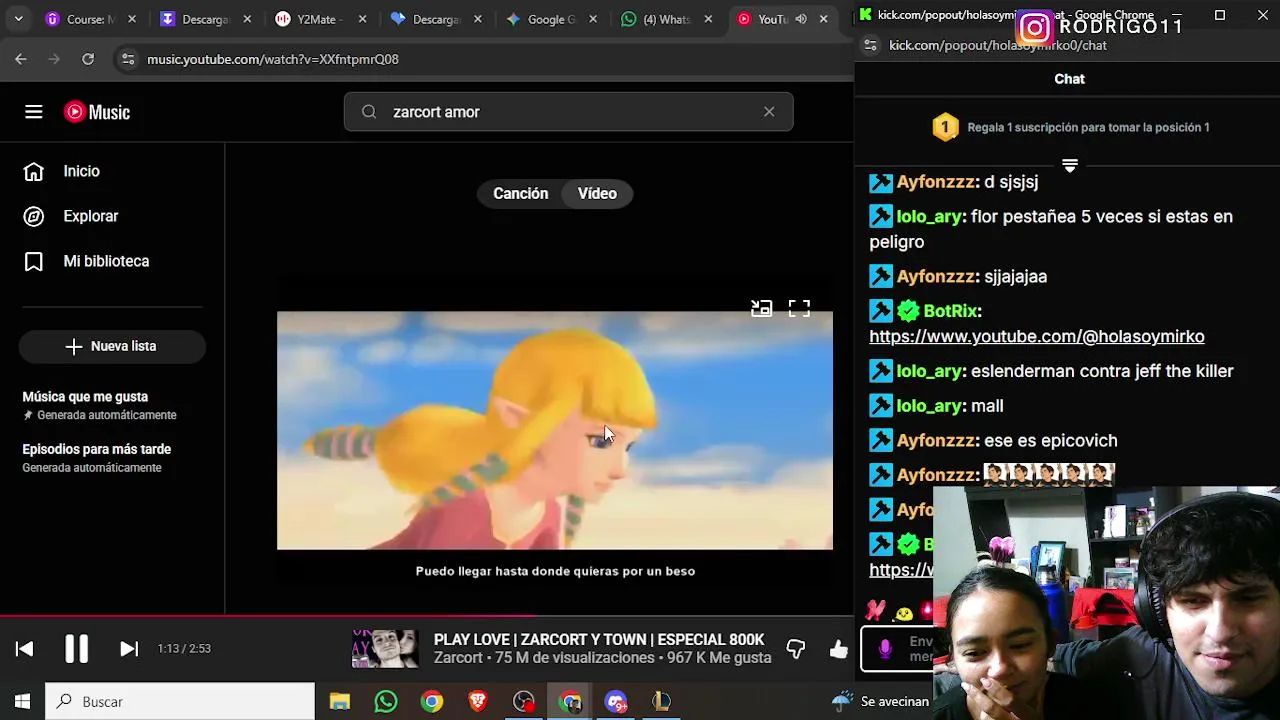Clear the search field with X
1280x720 pixels.
(x=769, y=112)
